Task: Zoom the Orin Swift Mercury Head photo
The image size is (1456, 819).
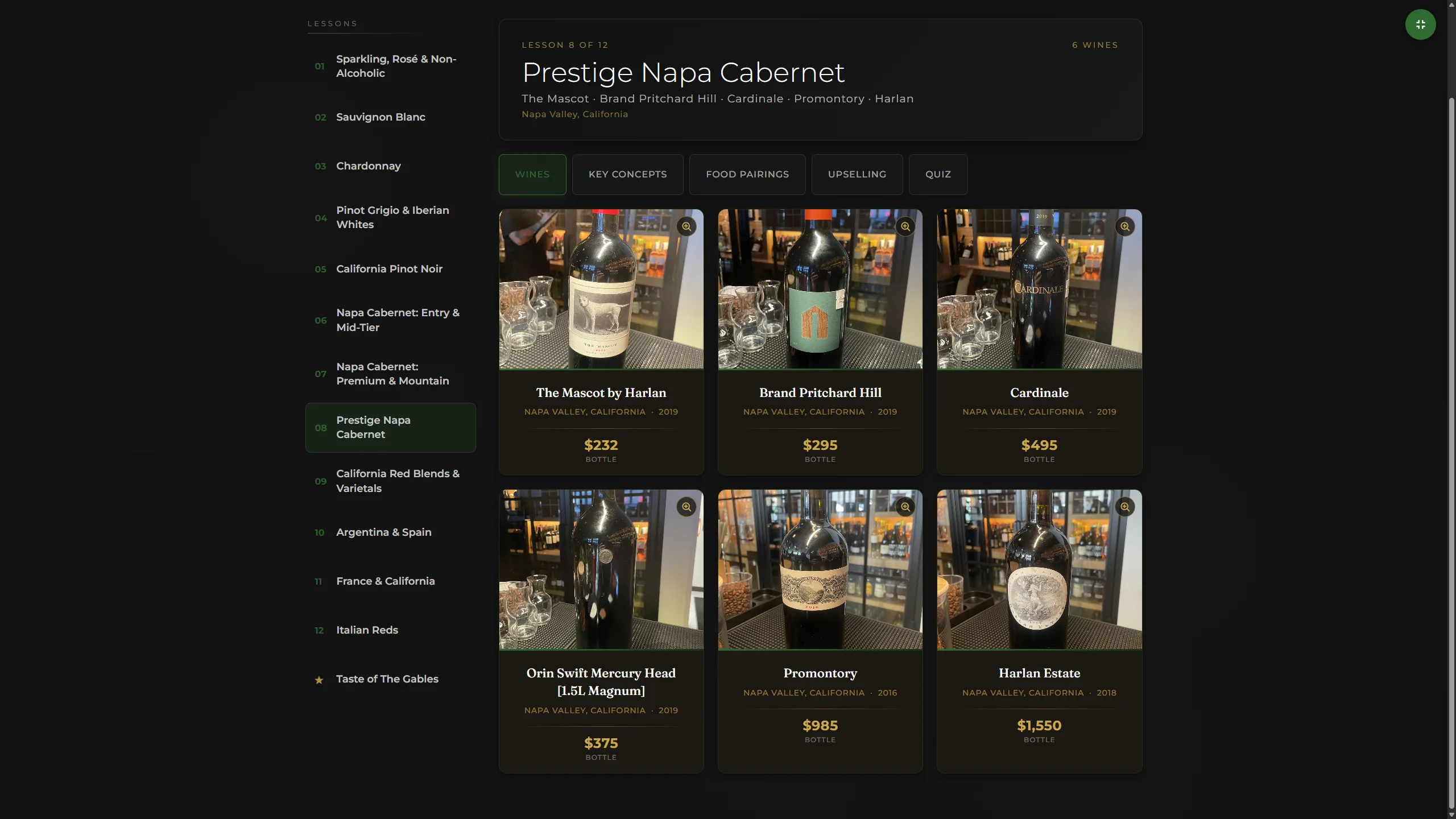Action: pyautogui.click(x=686, y=507)
